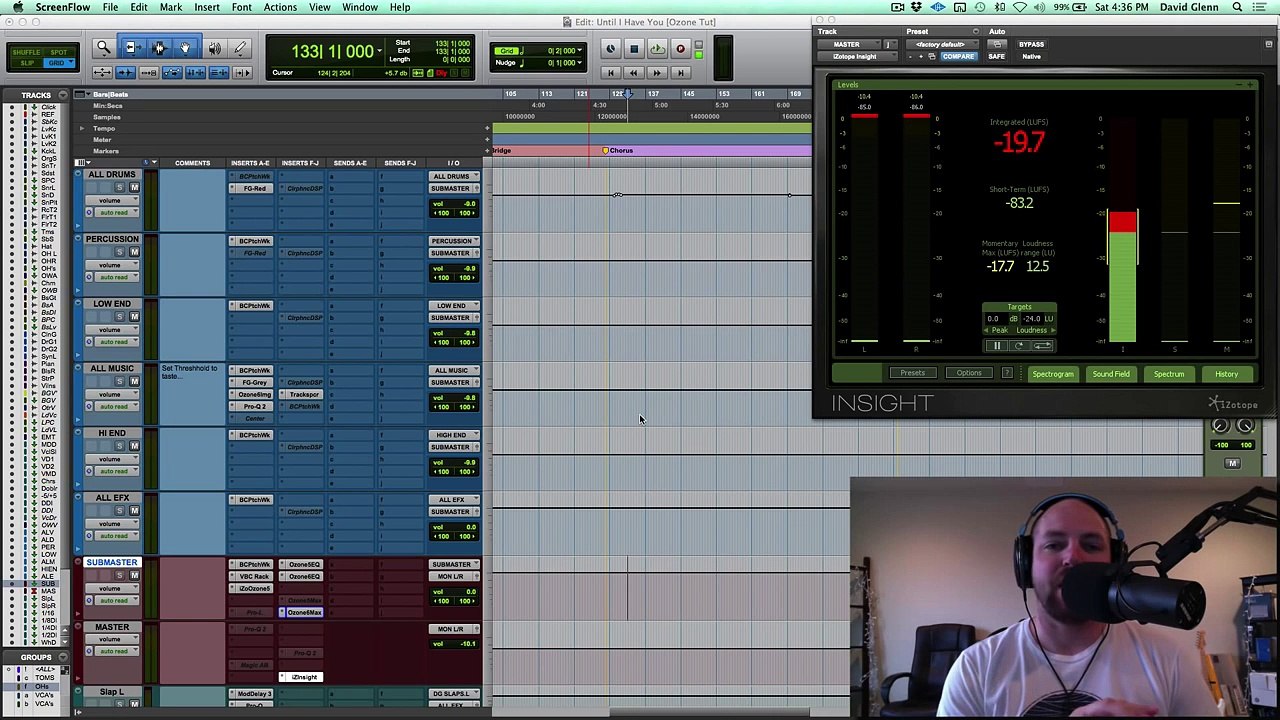Click the Insight Options button

pyautogui.click(x=969, y=374)
